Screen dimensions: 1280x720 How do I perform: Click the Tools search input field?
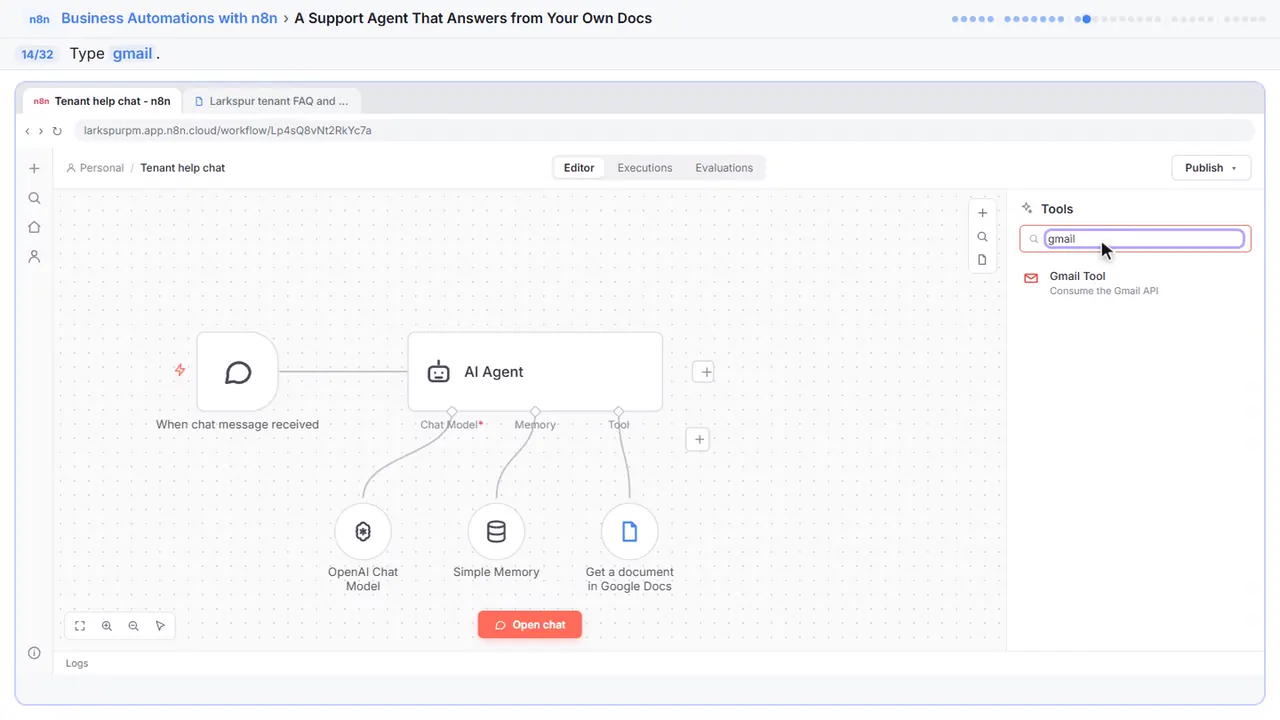[1144, 239]
